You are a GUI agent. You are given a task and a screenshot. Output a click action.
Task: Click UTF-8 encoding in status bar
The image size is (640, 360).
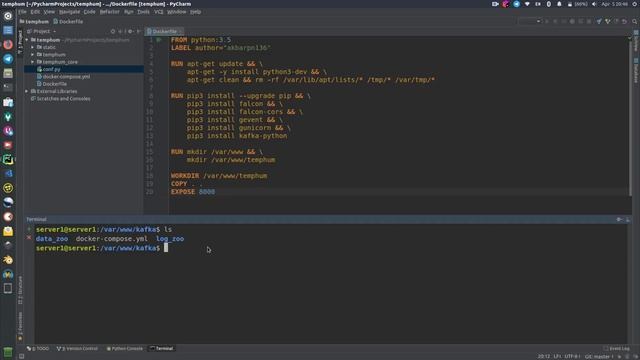(x=572, y=357)
